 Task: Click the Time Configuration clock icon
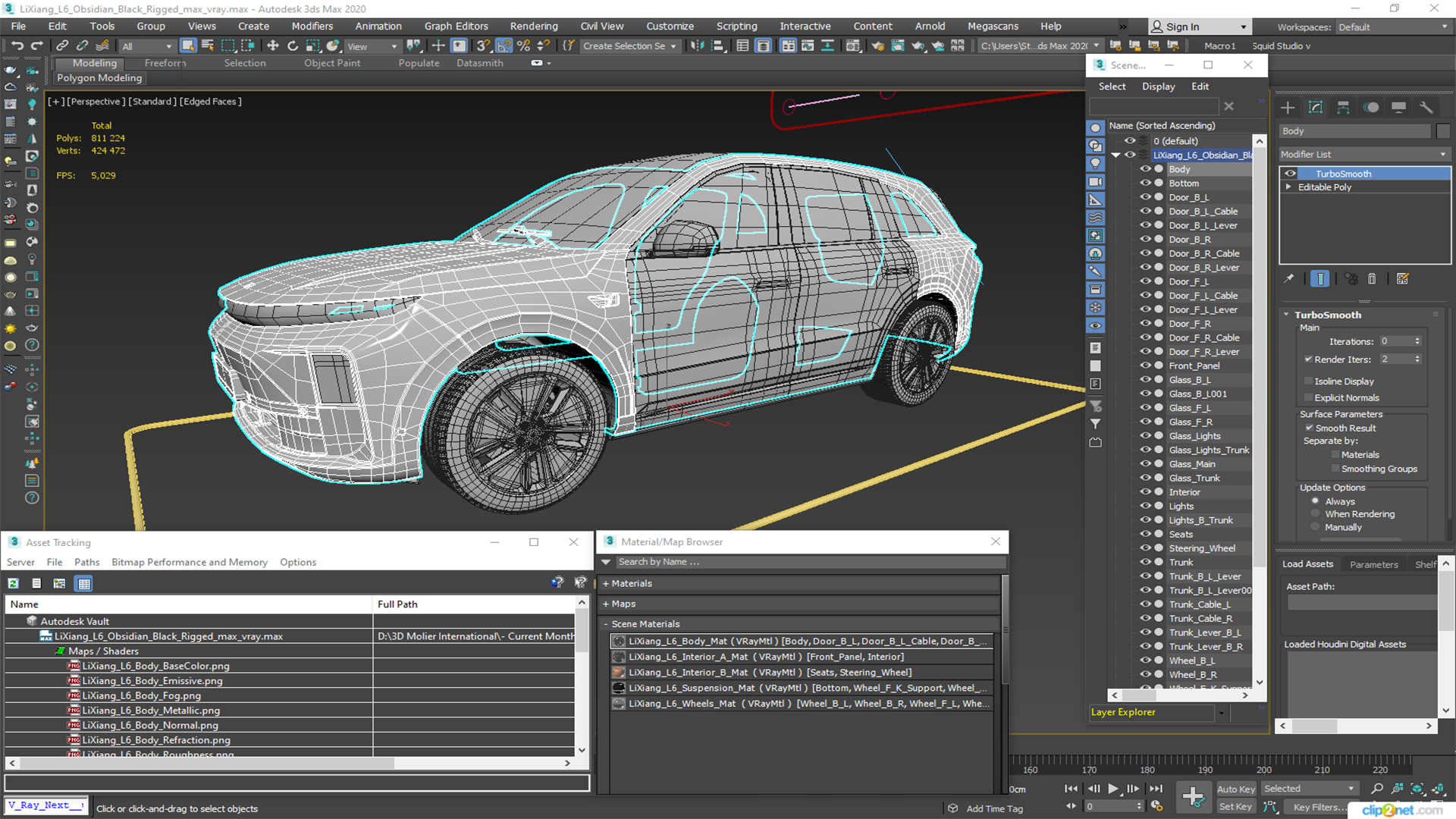click(x=1156, y=806)
